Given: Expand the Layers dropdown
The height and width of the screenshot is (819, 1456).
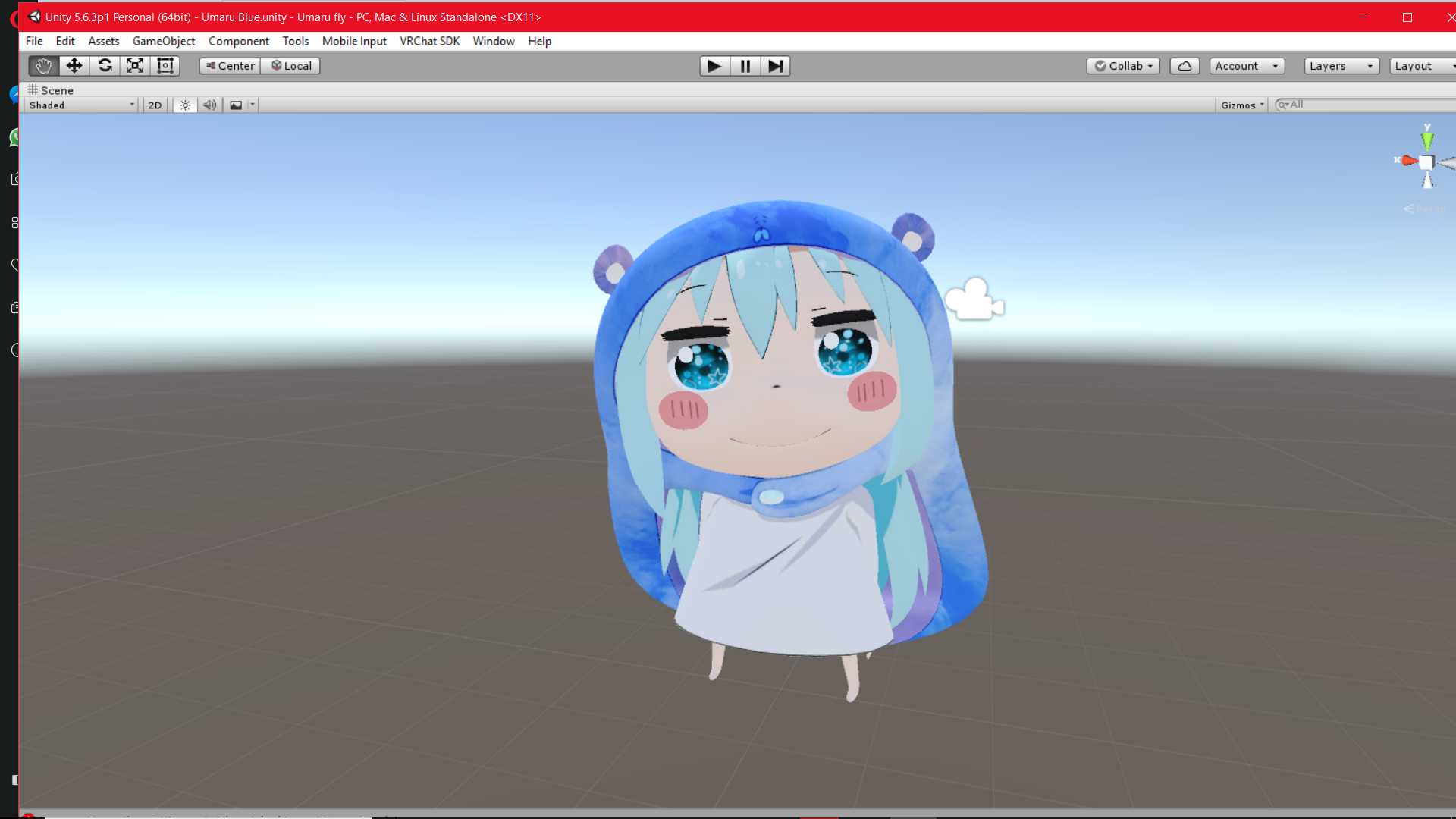Looking at the screenshot, I should 1340,66.
